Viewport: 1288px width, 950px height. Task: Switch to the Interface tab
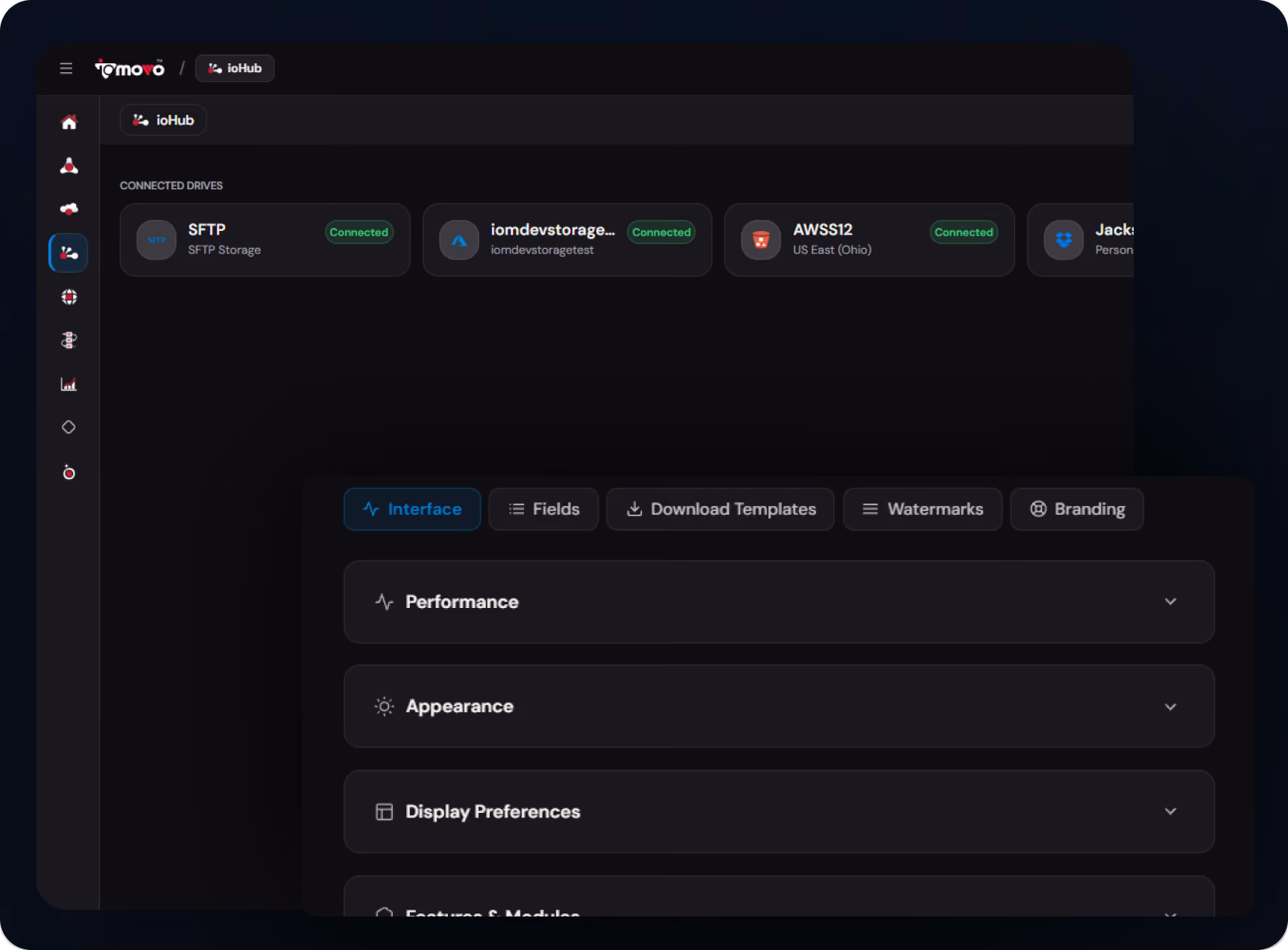412,509
